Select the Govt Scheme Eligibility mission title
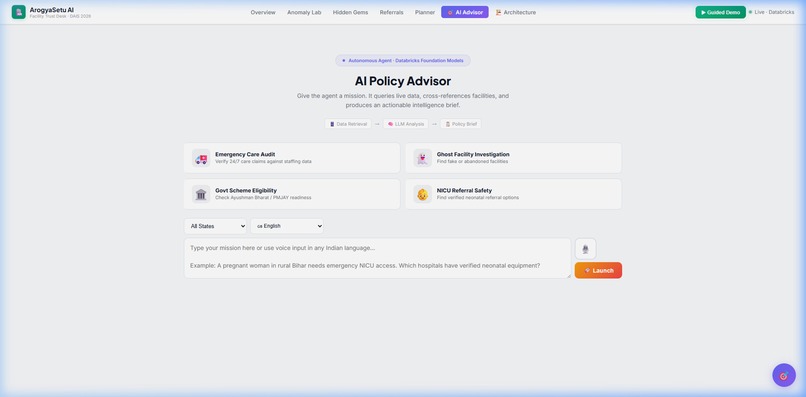This screenshot has width=806, height=397. tap(246, 190)
